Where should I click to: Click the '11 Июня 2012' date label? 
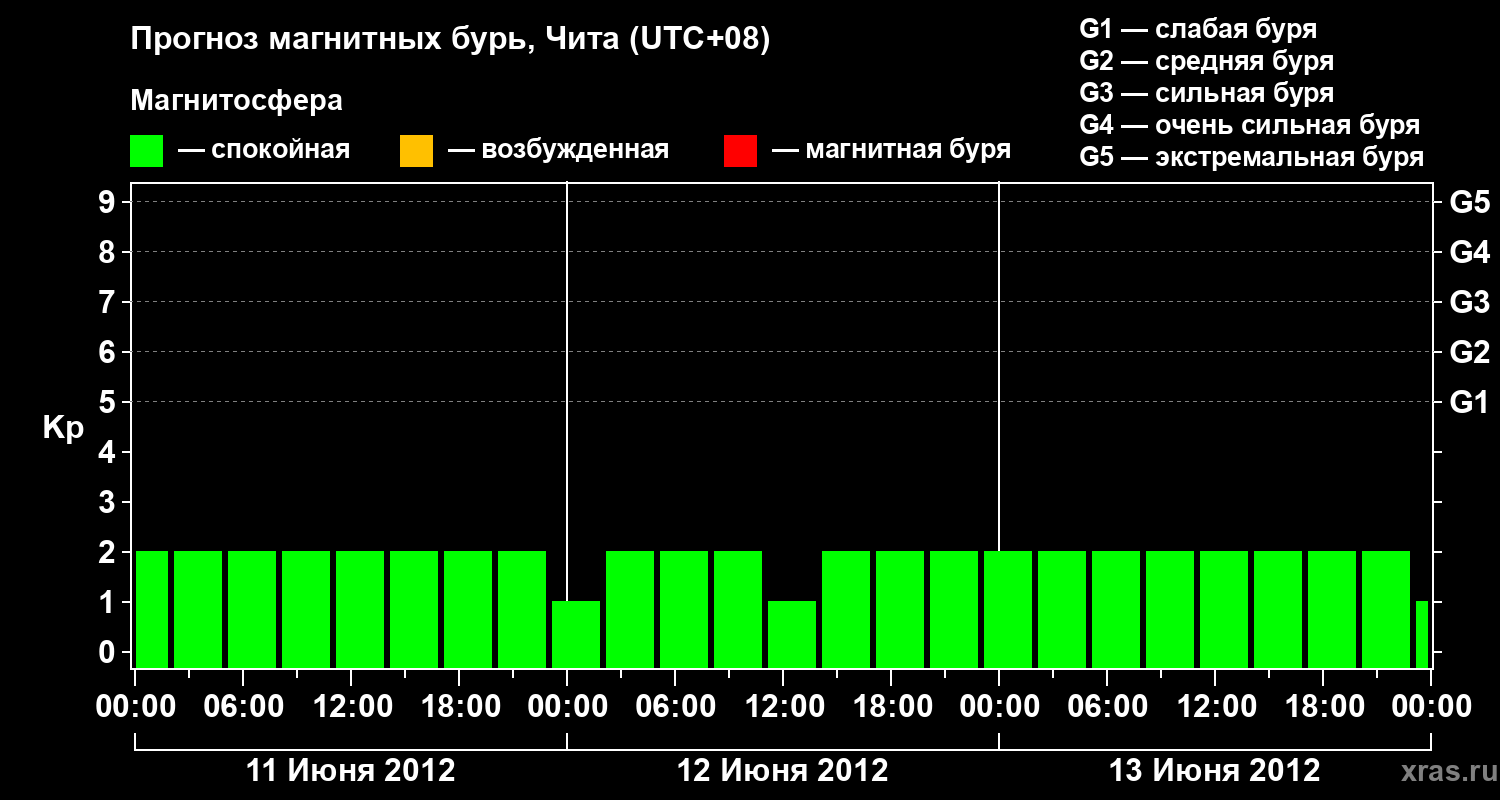[x=351, y=771]
